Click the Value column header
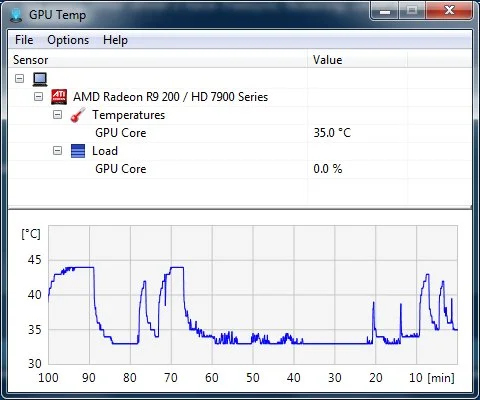 pyautogui.click(x=357, y=60)
